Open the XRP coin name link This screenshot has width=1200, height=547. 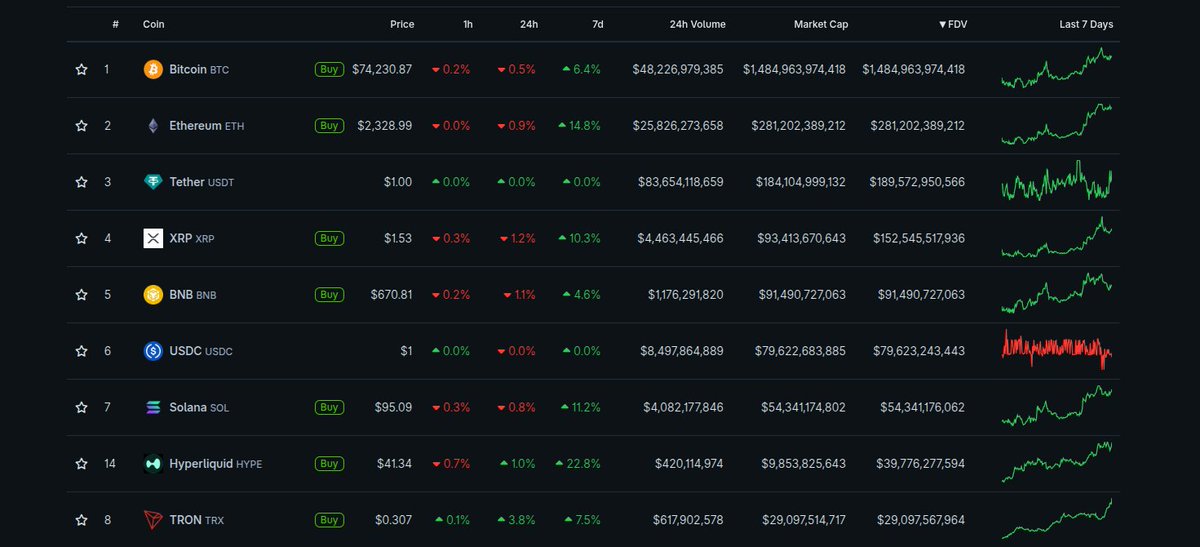pyautogui.click(x=192, y=238)
